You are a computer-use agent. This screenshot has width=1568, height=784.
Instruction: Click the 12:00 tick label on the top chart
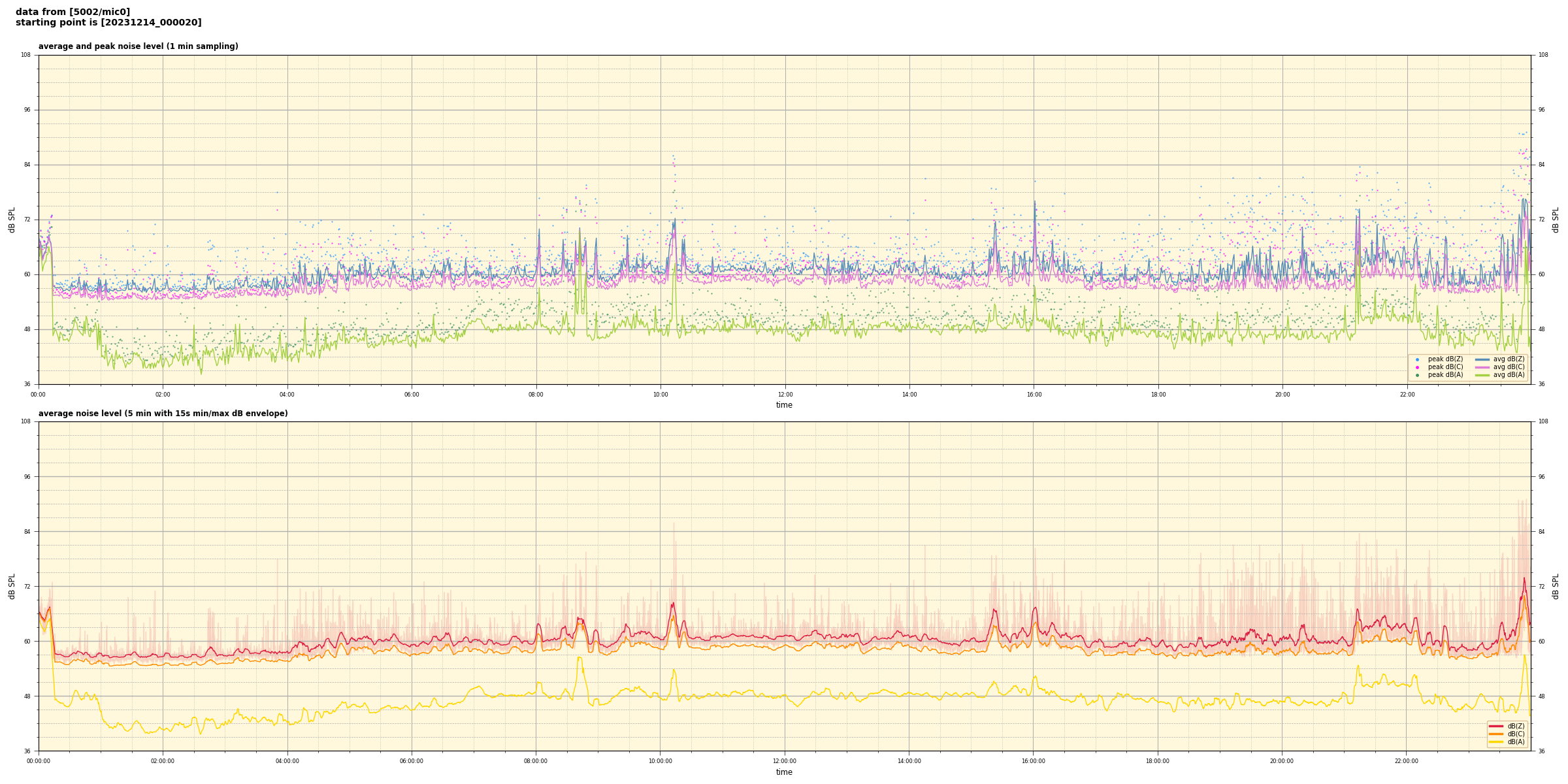coord(785,395)
